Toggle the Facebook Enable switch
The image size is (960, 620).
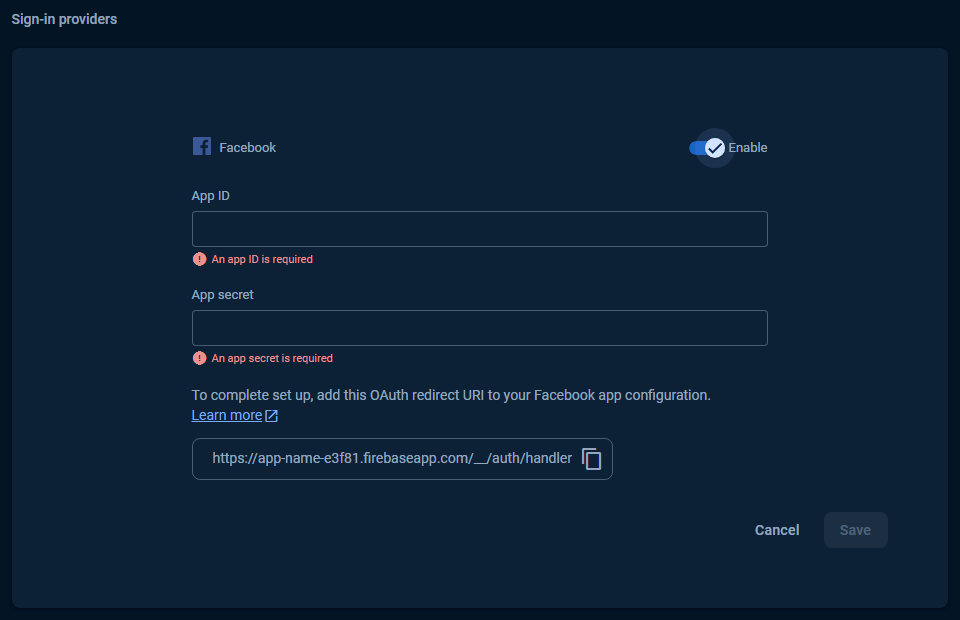[707, 148]
